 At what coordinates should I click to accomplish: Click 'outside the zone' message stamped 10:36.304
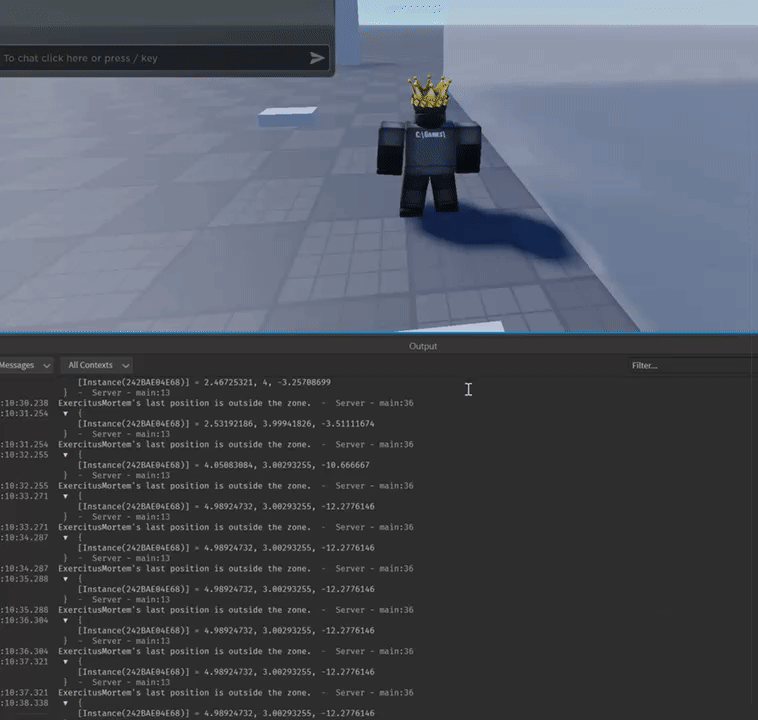(x=185, y=651)
